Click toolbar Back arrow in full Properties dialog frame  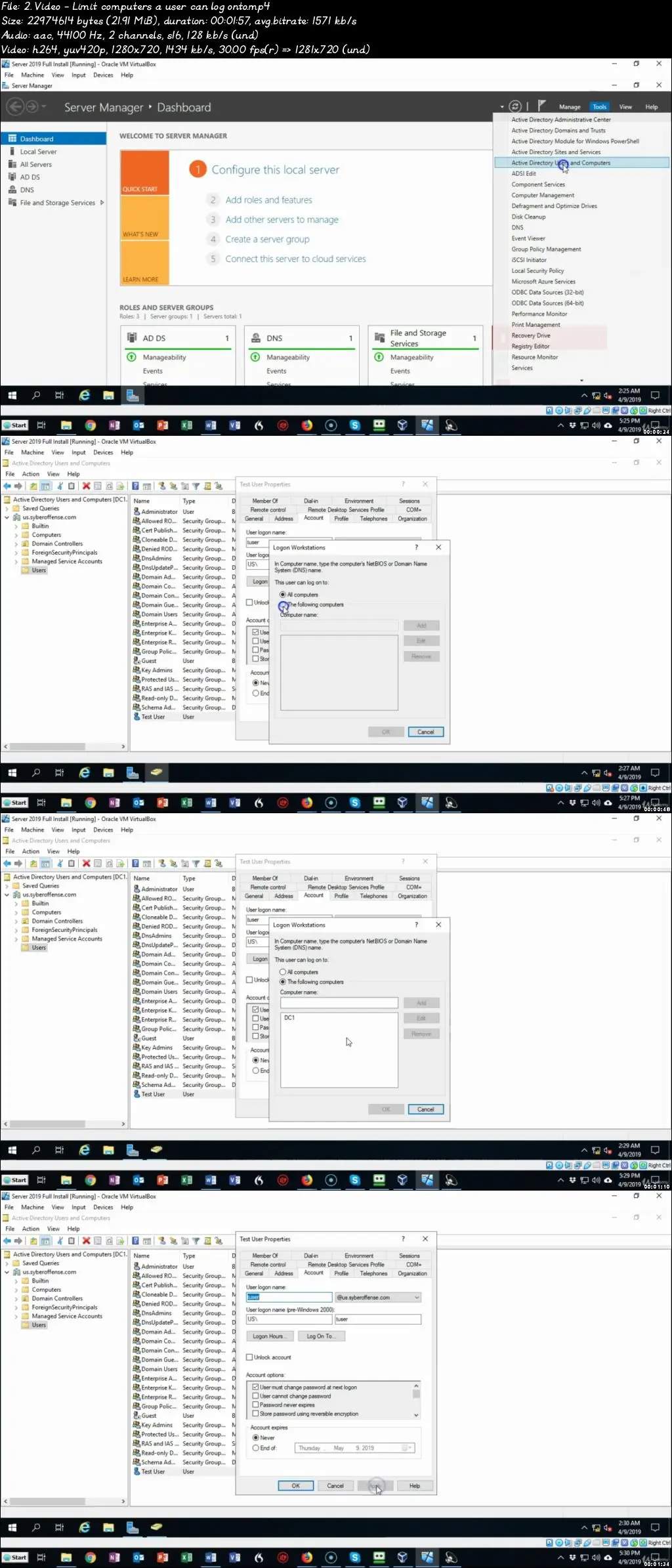click(x=7, y=1240)
